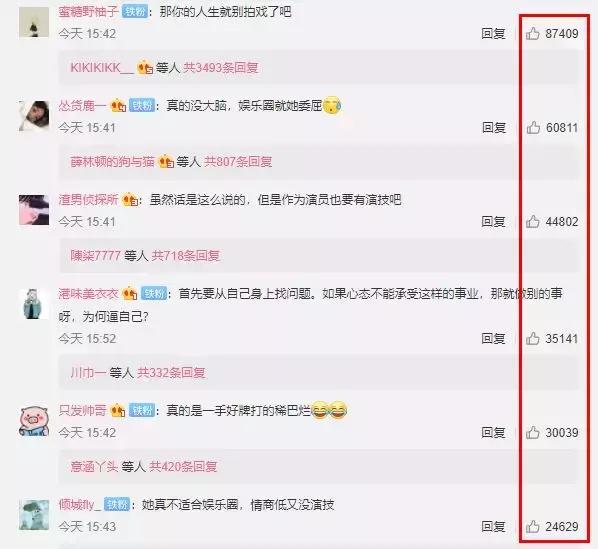Show 共718条回复 replies
This screenshot has height=549, width=598.
tap(186, 255)
